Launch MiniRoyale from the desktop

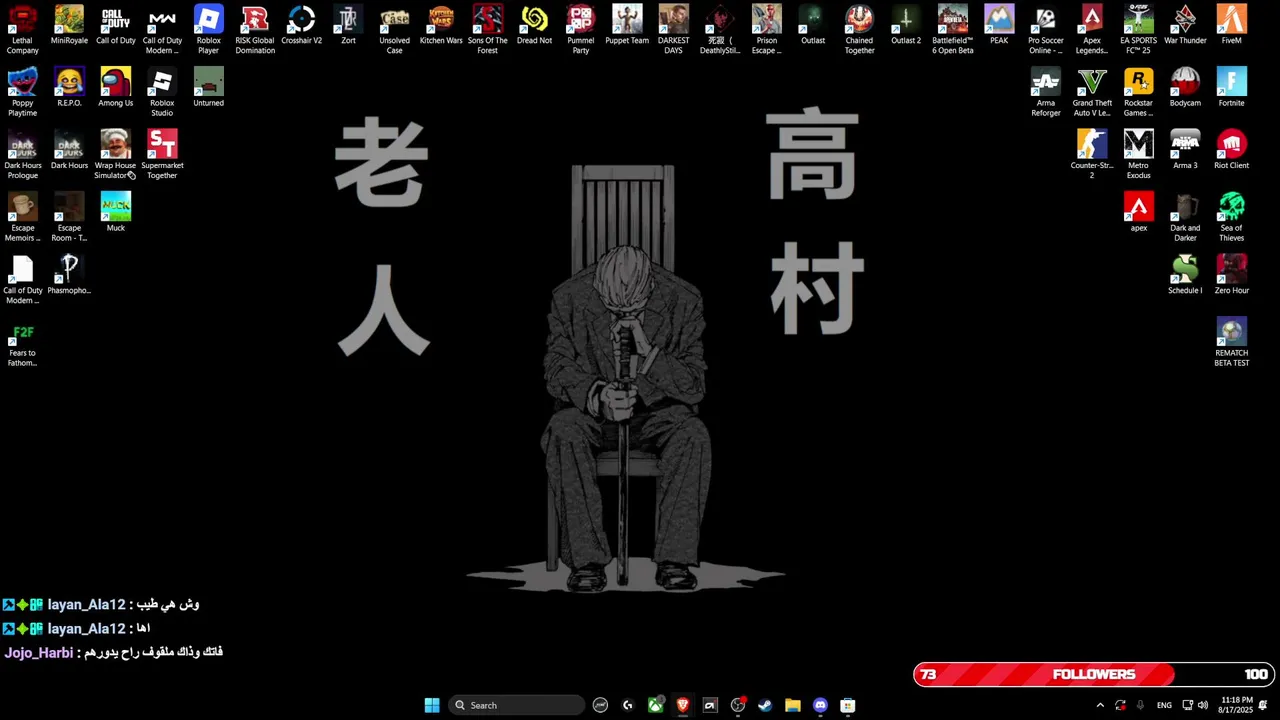69,25
